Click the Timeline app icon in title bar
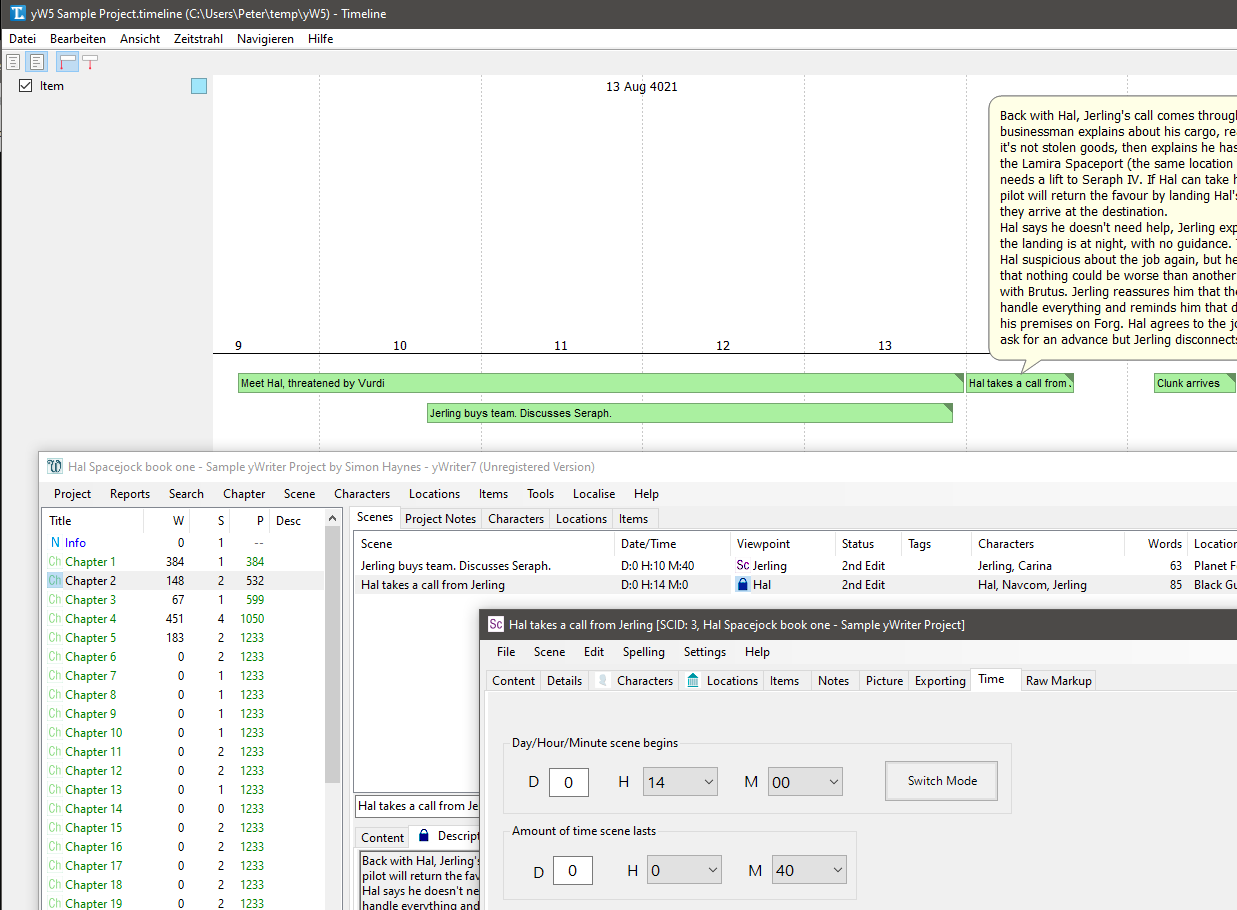The width and height of the screenshot is (1237, 910). pos(17,14)
